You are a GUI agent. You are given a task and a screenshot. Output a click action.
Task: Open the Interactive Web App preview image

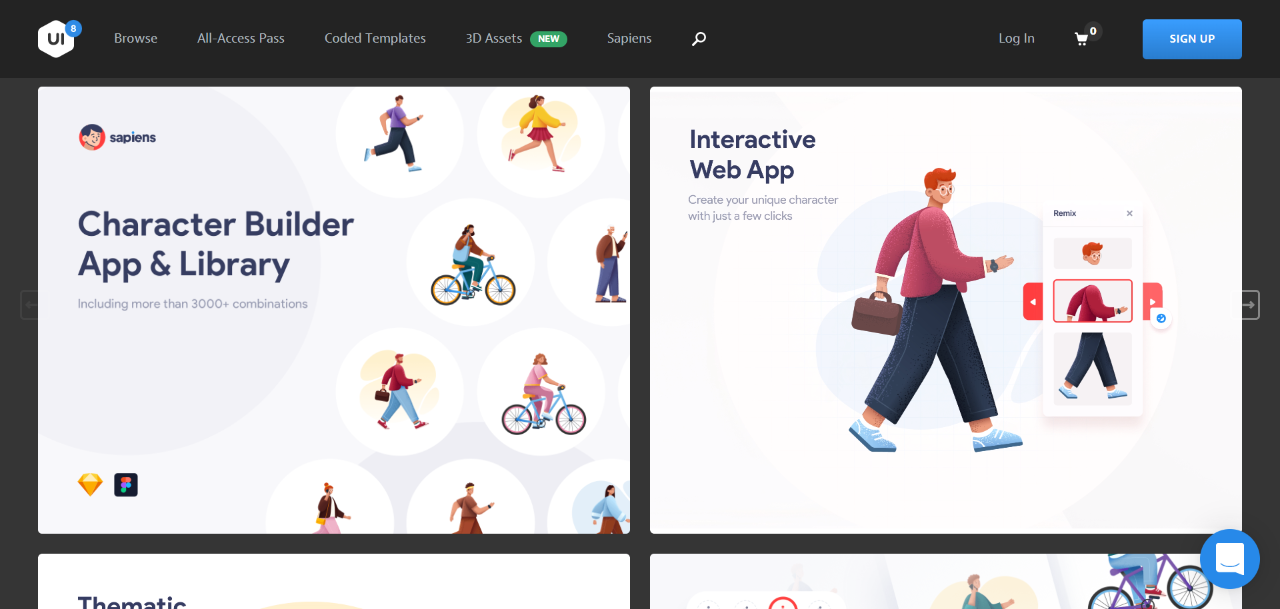tap(946, 310)
